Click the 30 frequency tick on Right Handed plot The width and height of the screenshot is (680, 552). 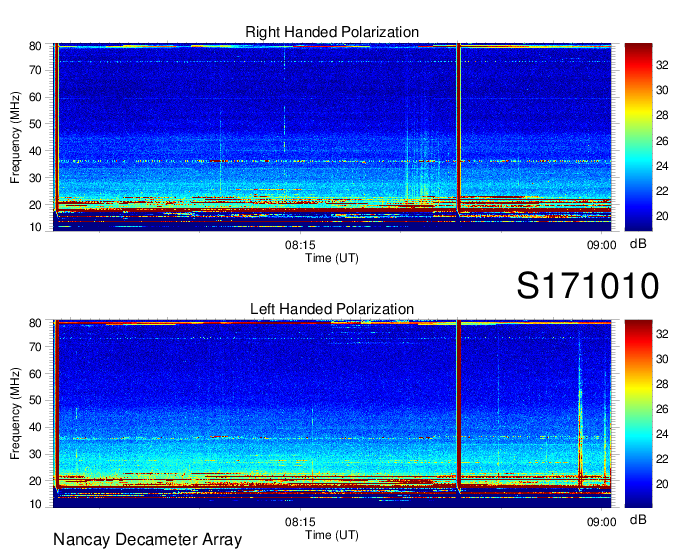(x=35, y=178)
